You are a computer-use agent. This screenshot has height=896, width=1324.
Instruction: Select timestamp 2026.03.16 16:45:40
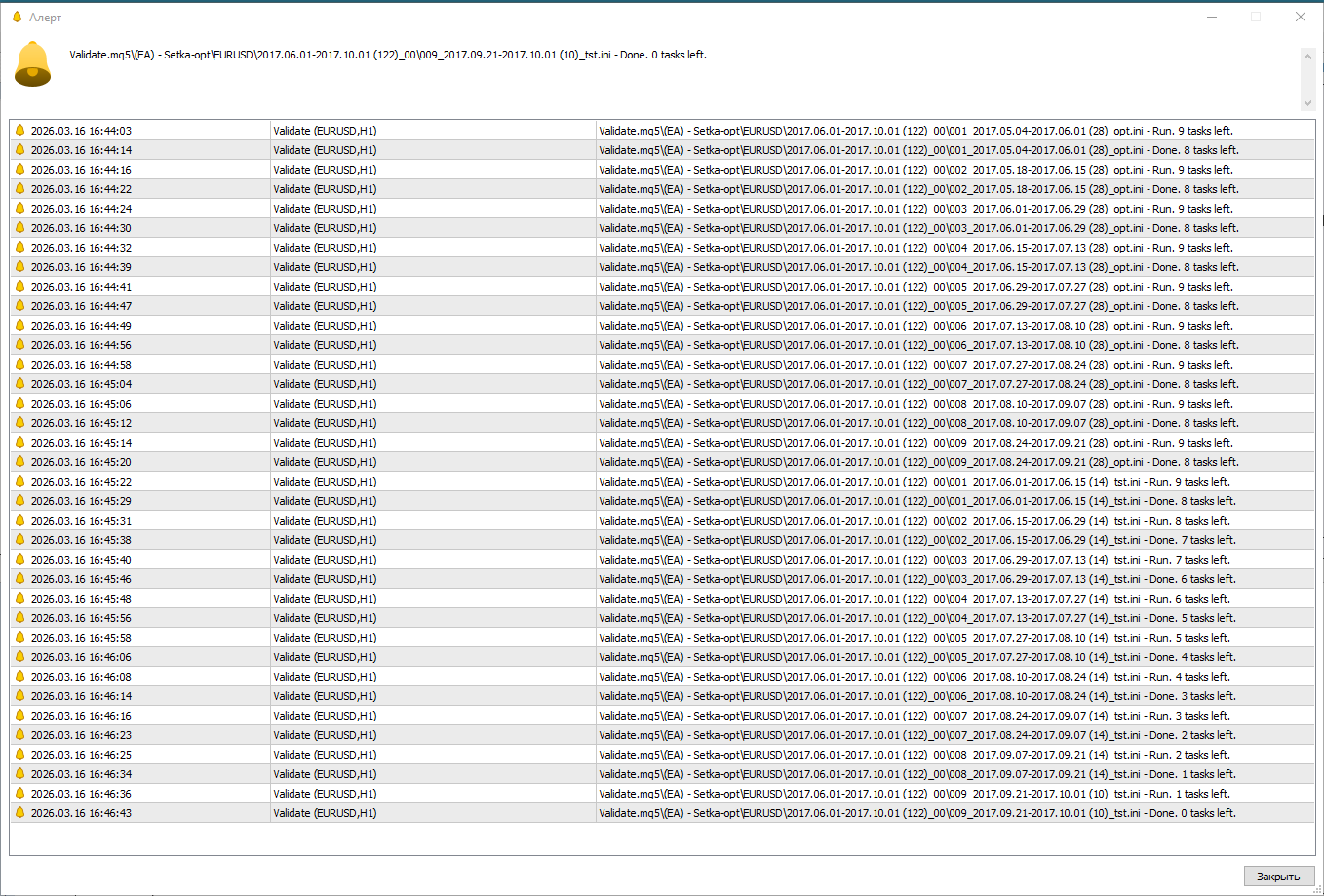(x=81, y=560)
